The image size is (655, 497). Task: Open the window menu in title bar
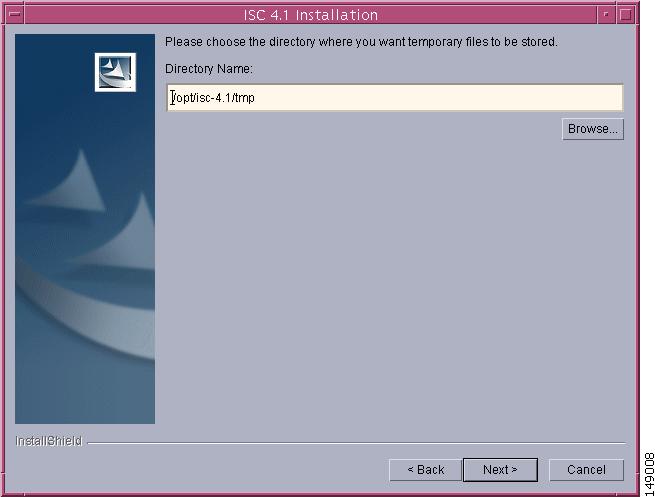click(15, 14)
